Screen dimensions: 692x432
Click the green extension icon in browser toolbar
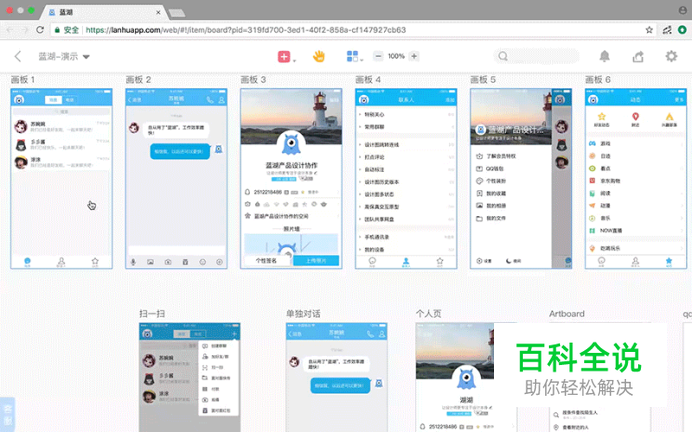[682, 30]
